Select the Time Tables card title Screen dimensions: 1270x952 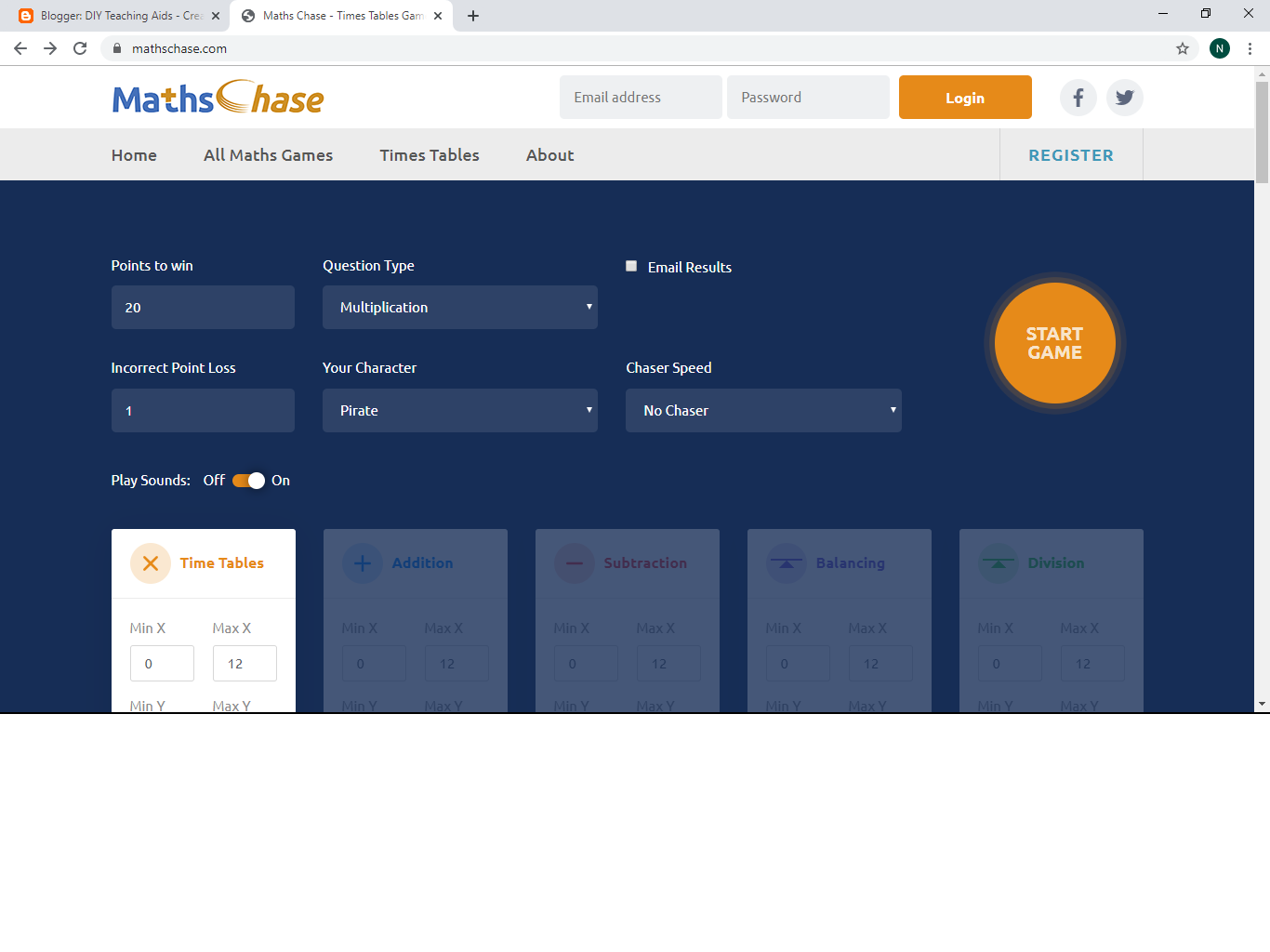click(x=222, y=563)
